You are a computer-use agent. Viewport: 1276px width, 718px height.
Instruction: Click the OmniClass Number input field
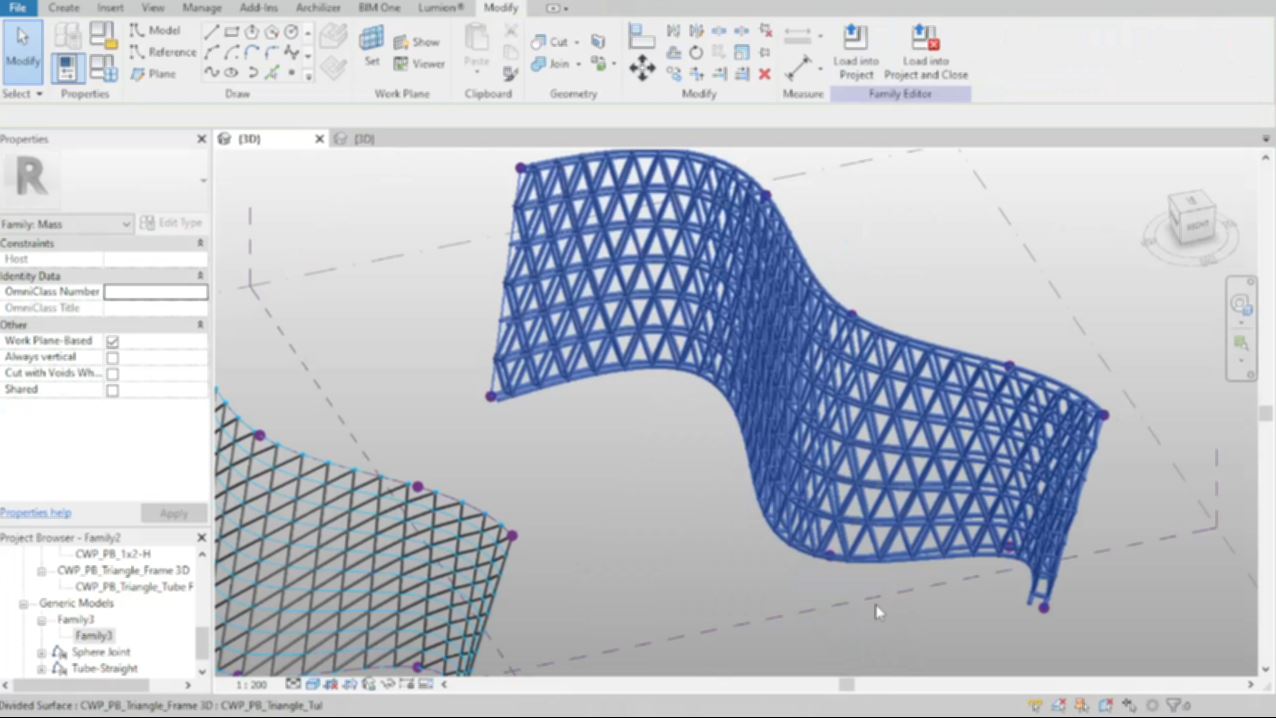point(155,292)
